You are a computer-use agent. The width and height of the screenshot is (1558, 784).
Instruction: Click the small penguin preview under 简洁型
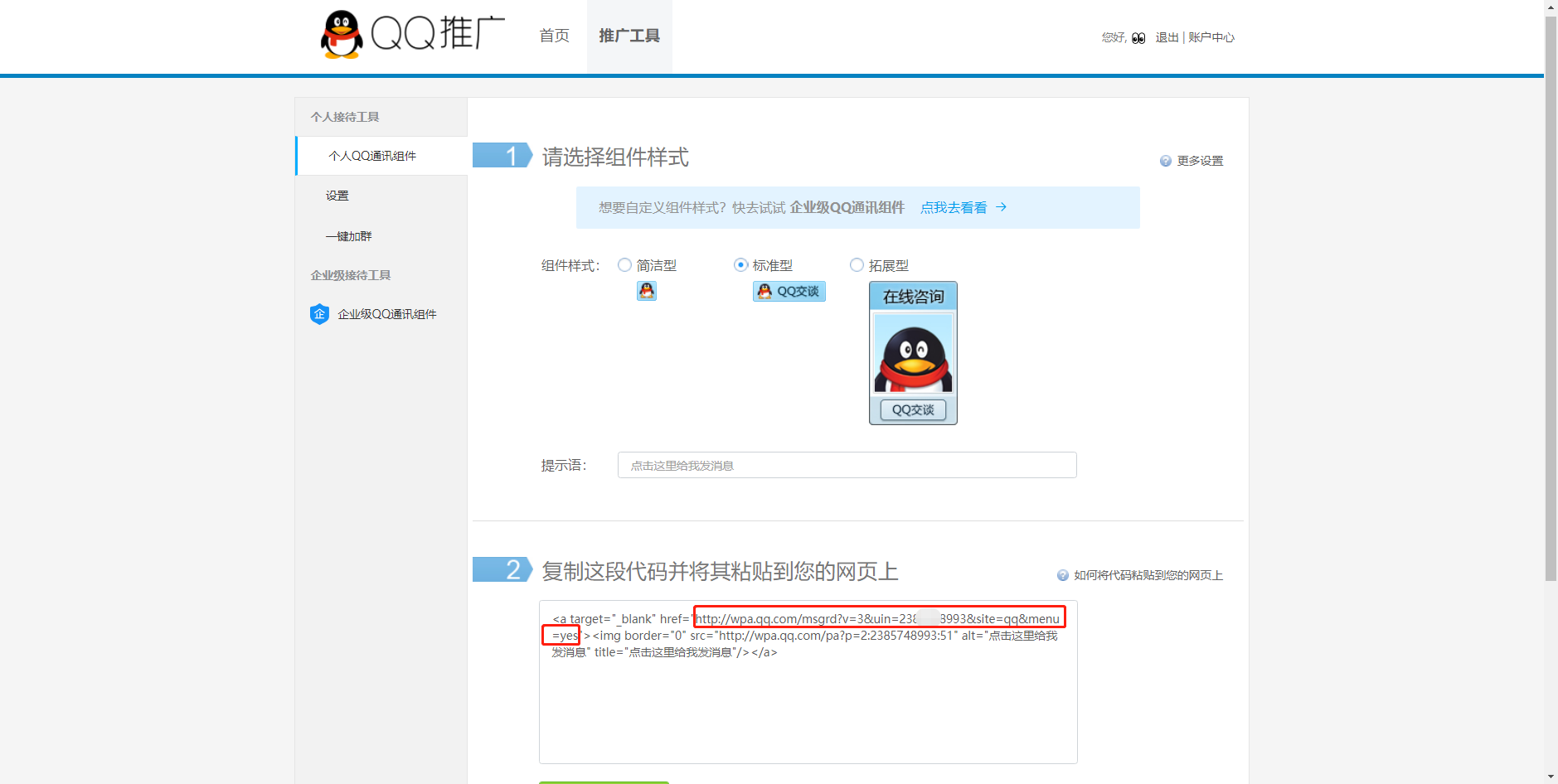[x=647, y=291]
